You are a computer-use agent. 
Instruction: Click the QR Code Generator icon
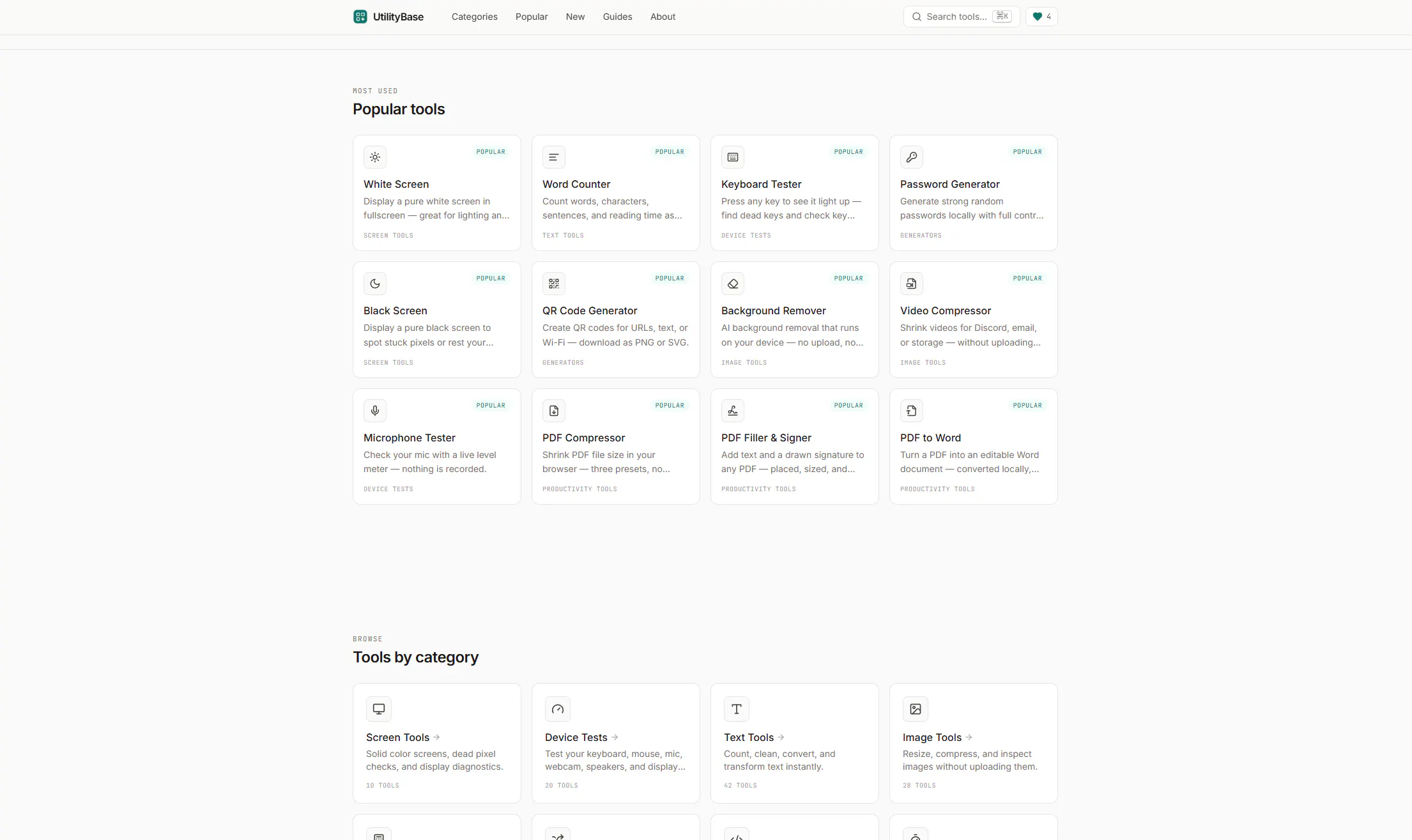click(x=554, y=284)
